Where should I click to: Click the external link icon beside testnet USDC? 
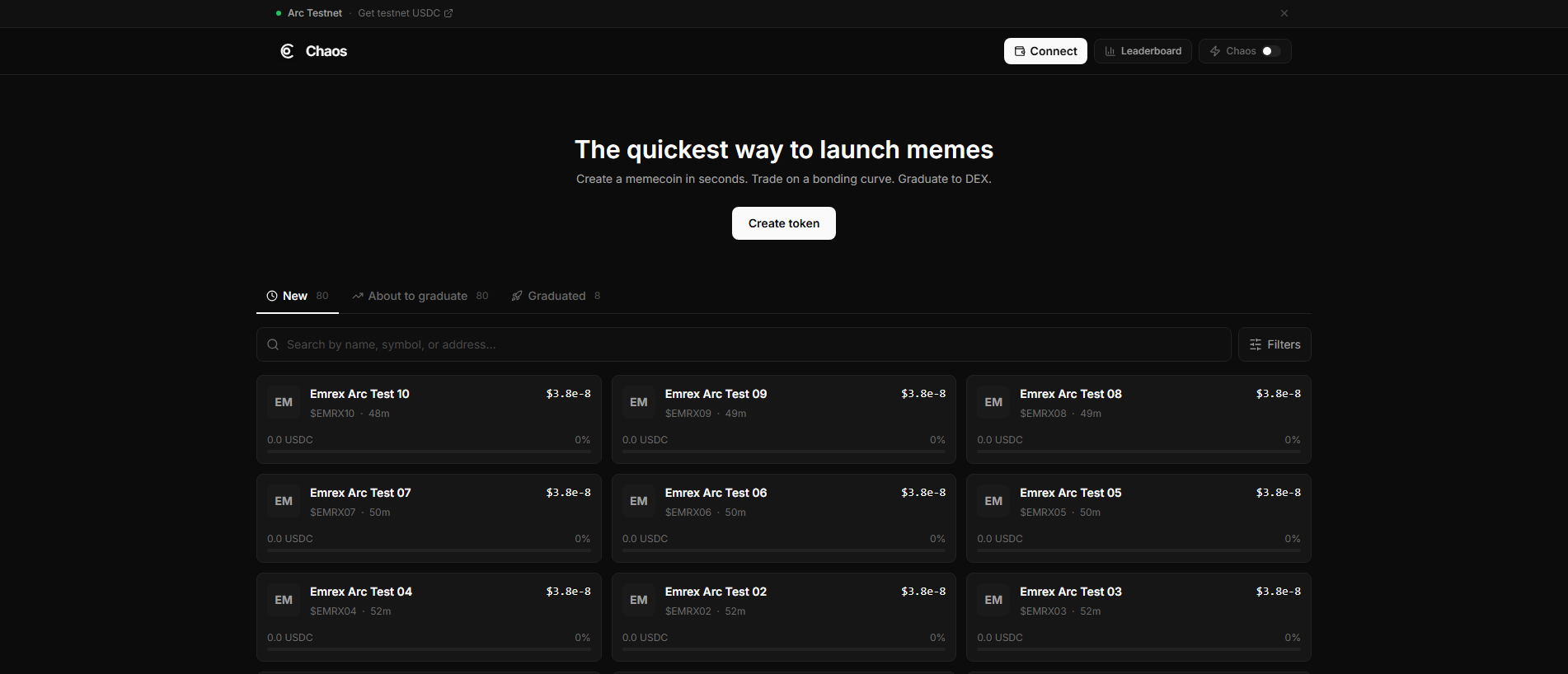pyautogui.click(x=448, y=13)
